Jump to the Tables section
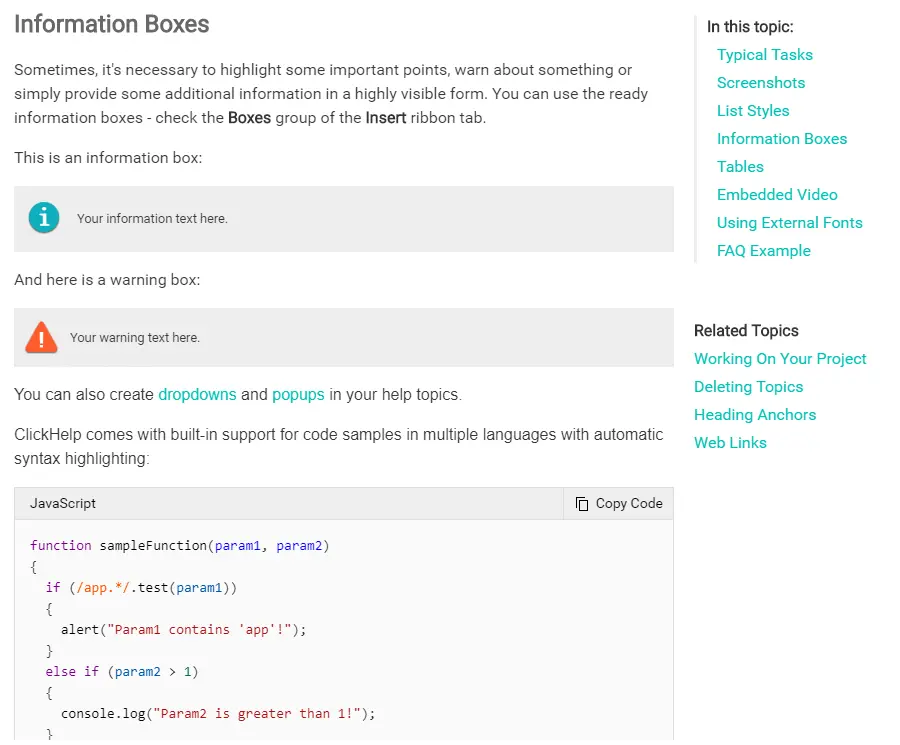Image resolution: width=900 pixels, height=745 pixels. (x=739, y=167)
